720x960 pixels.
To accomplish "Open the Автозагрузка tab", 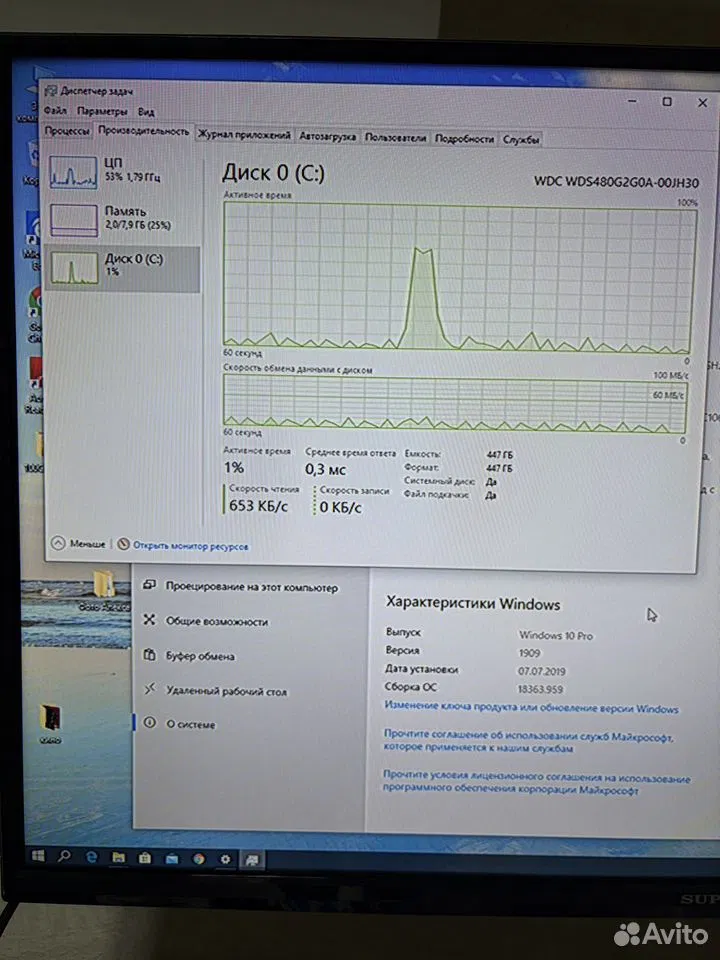I will point(327,137).
